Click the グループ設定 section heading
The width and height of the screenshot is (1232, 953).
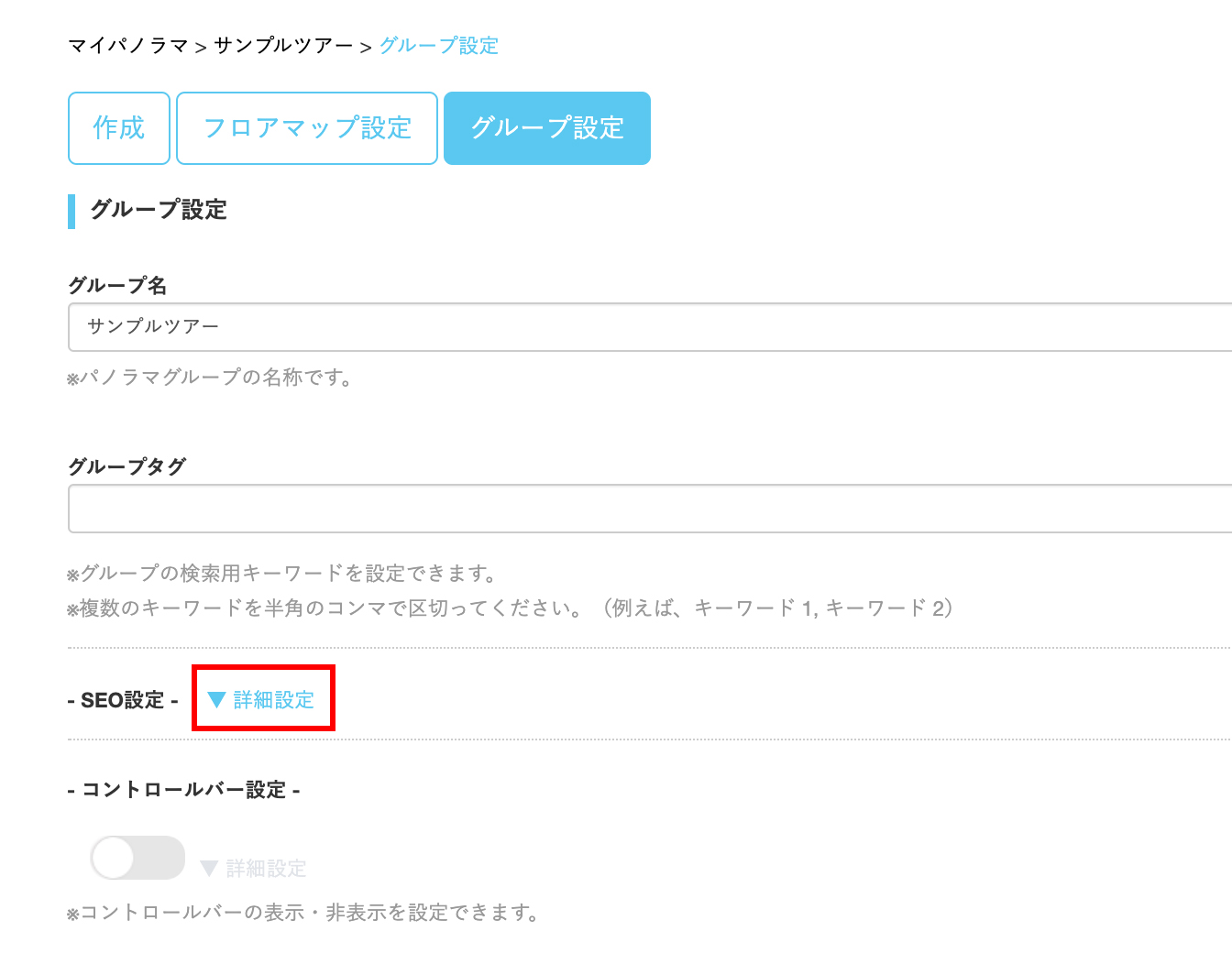pyautogui.click(x=159, y=210)
